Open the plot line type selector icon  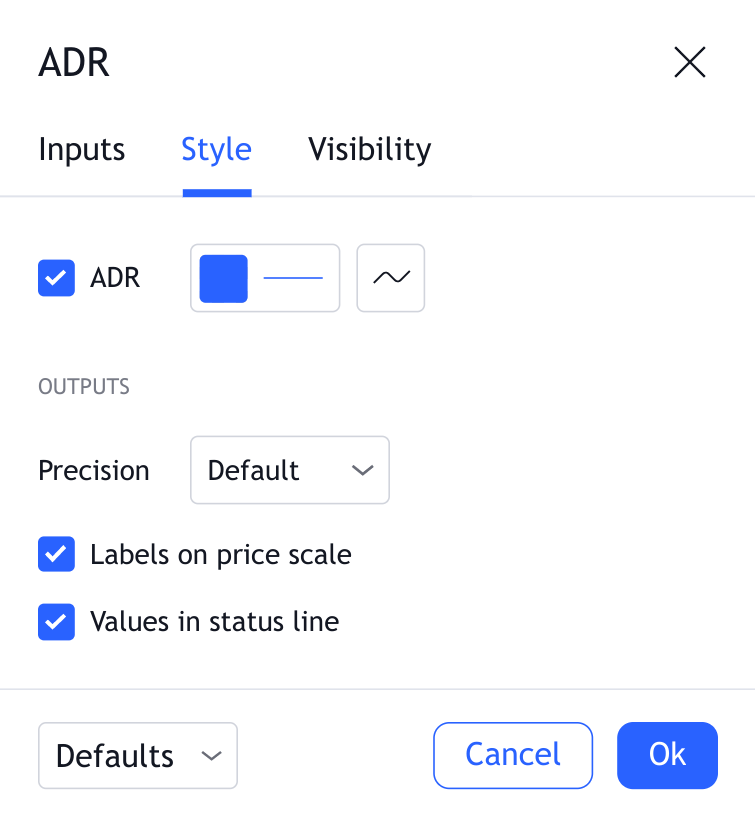click(391, 278)
